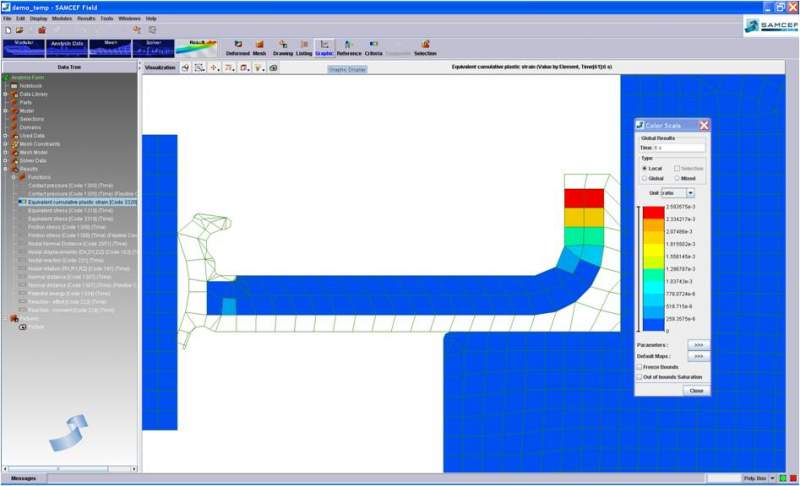
Task: Click the Parameters >>> button
Action: 698,345
